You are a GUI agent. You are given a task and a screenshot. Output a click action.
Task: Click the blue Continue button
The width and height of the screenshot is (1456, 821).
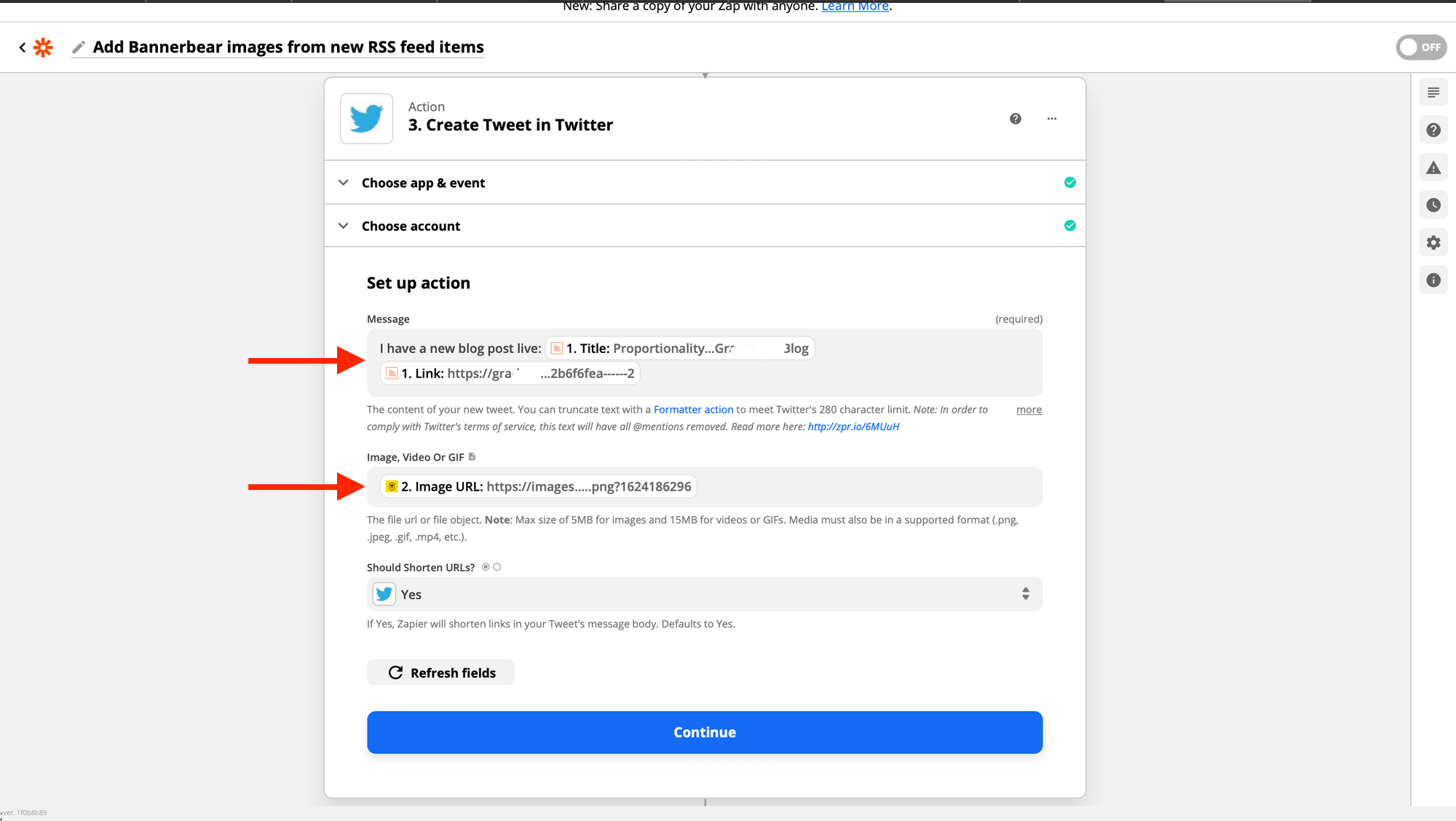pos(705,732)
